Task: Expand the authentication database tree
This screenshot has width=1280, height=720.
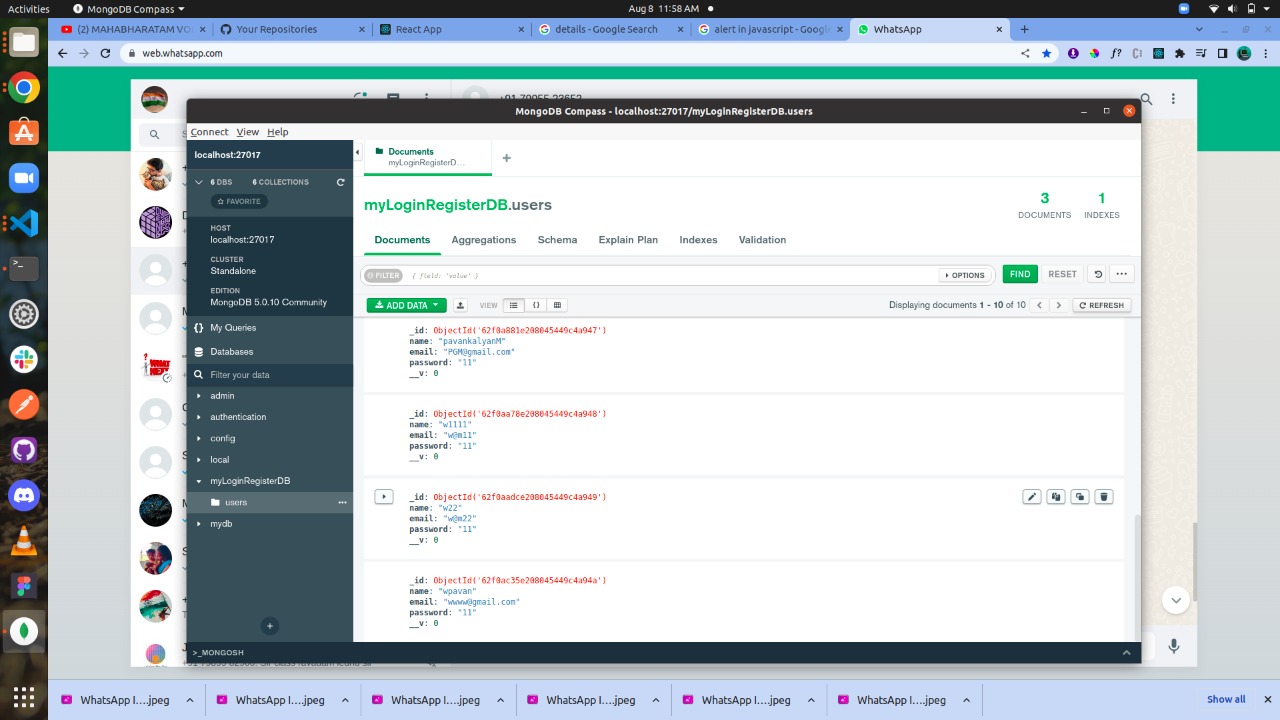Action: (199, 417)
